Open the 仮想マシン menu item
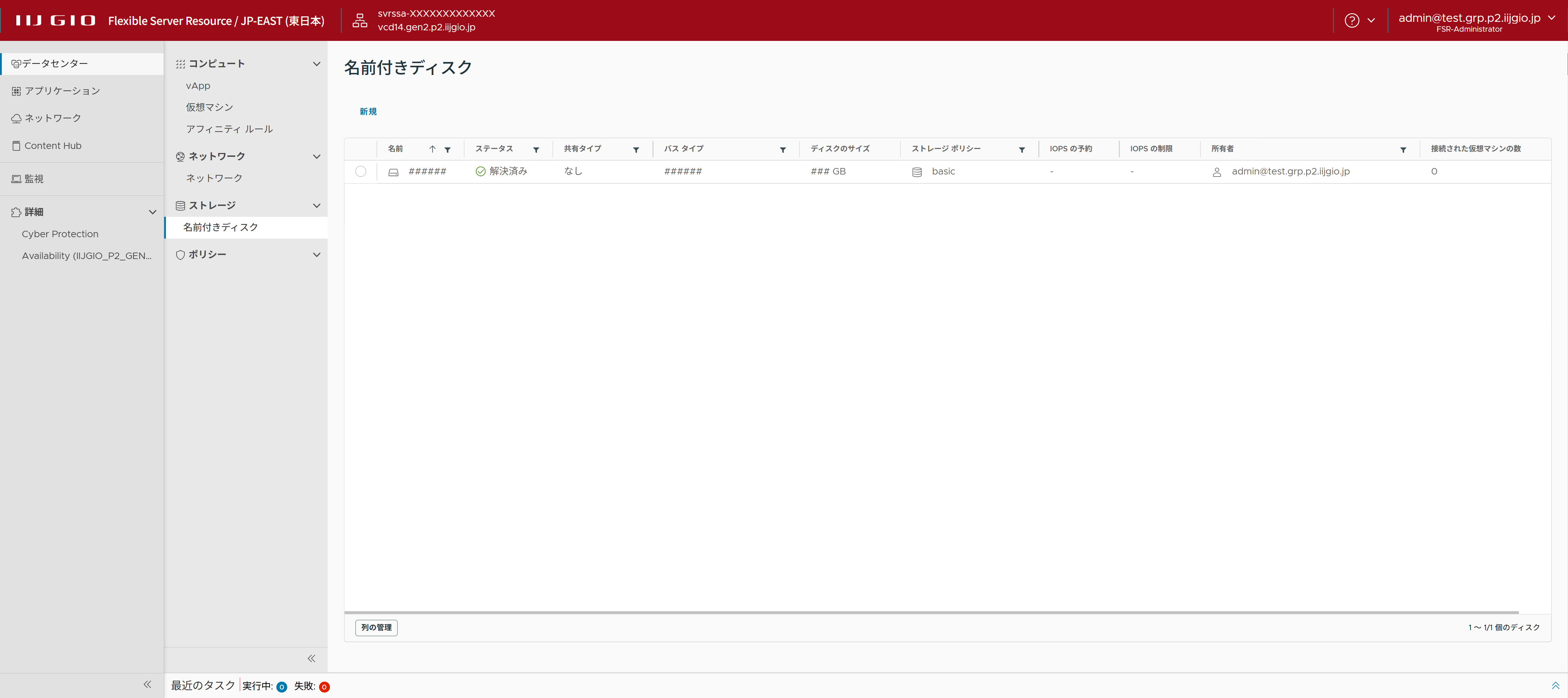 point(209,107)
